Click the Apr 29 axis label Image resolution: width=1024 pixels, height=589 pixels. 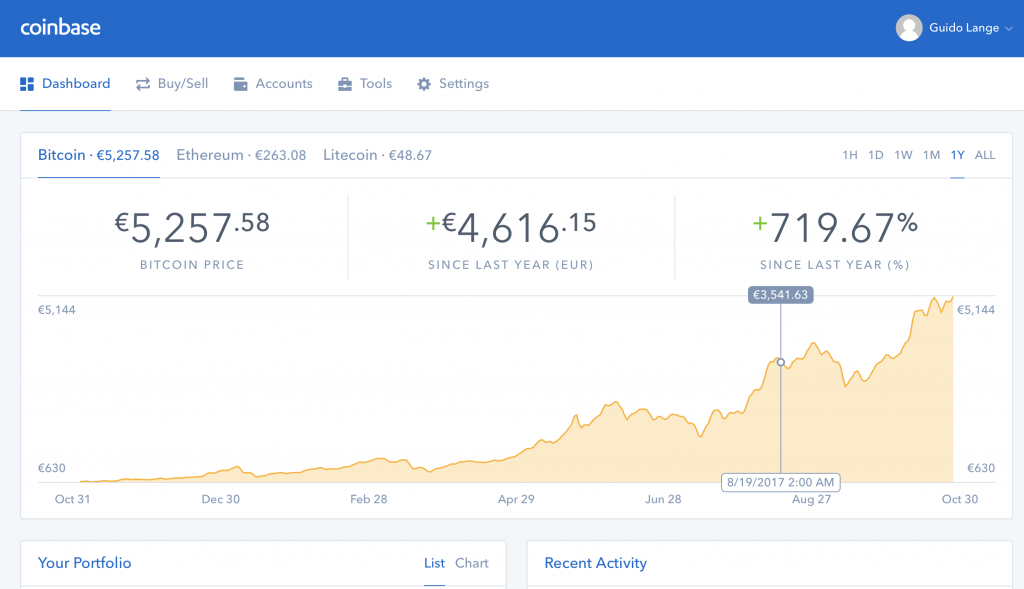[516, 500]
